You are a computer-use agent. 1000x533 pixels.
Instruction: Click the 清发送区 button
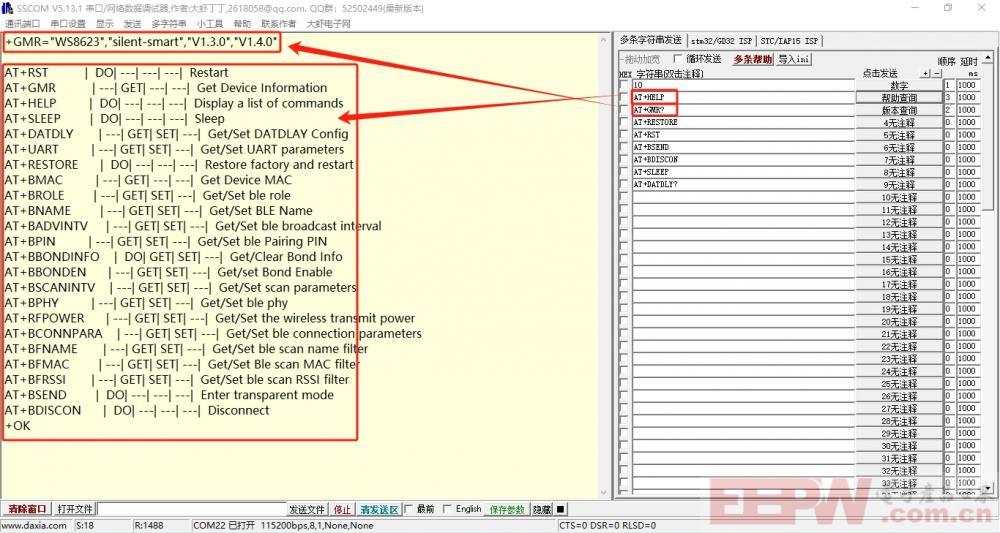[379, 509]
